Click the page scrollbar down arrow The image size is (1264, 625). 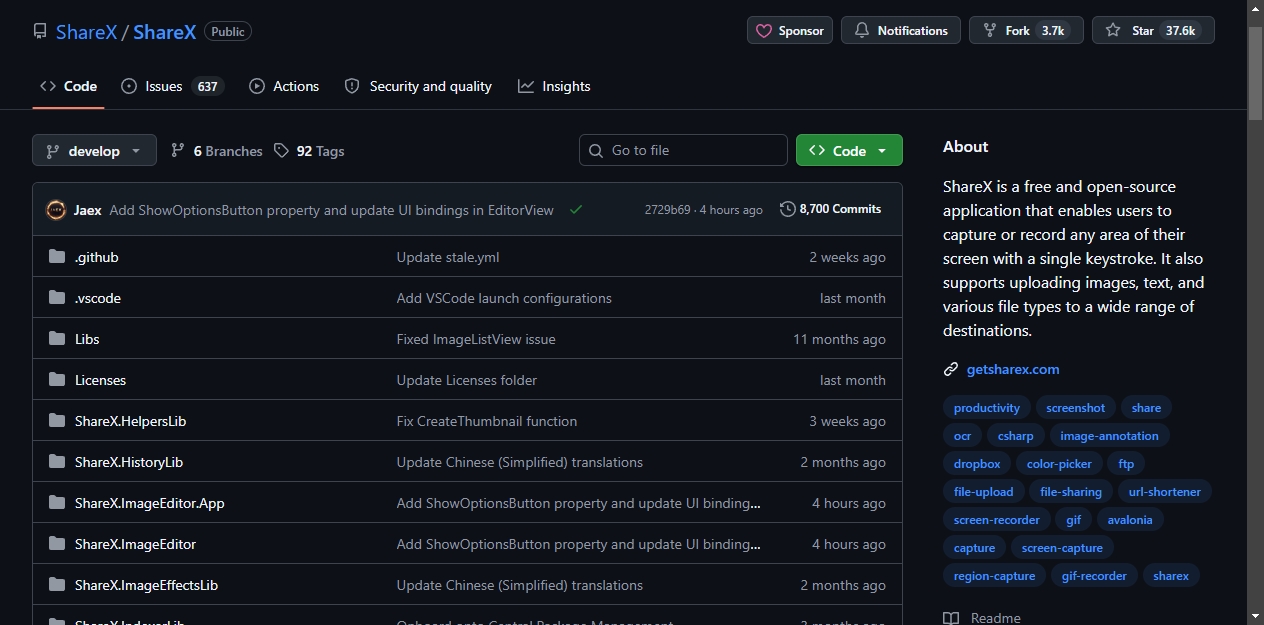coord(1256,616)
